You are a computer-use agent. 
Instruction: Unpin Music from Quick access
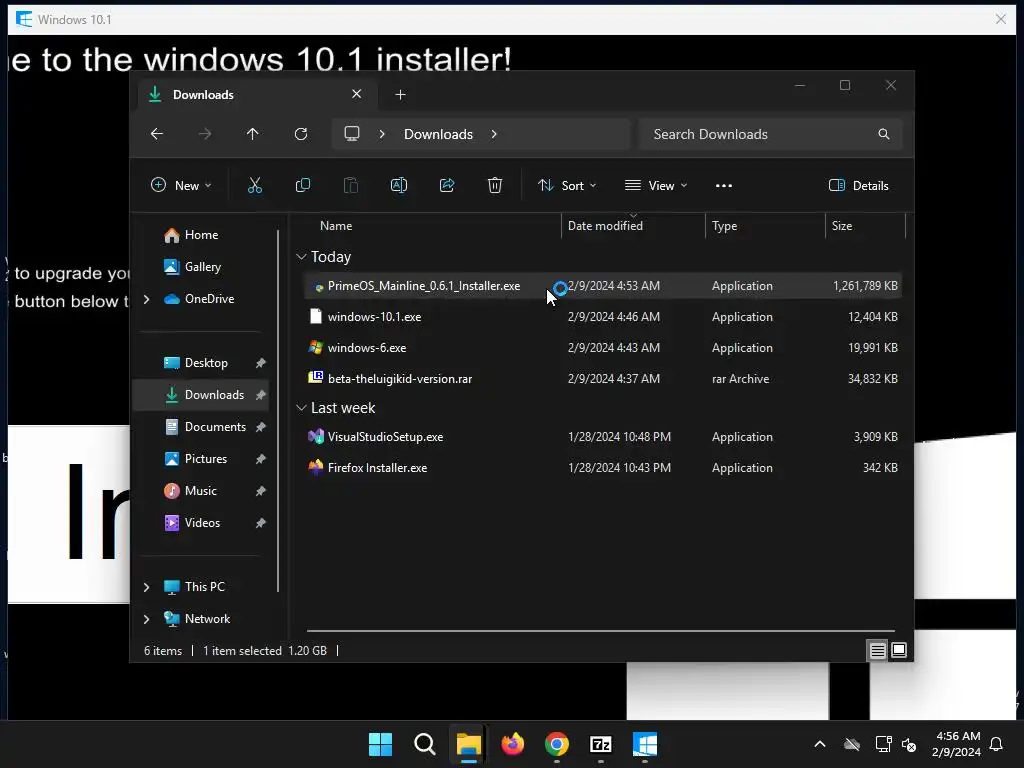click(261, 491)
